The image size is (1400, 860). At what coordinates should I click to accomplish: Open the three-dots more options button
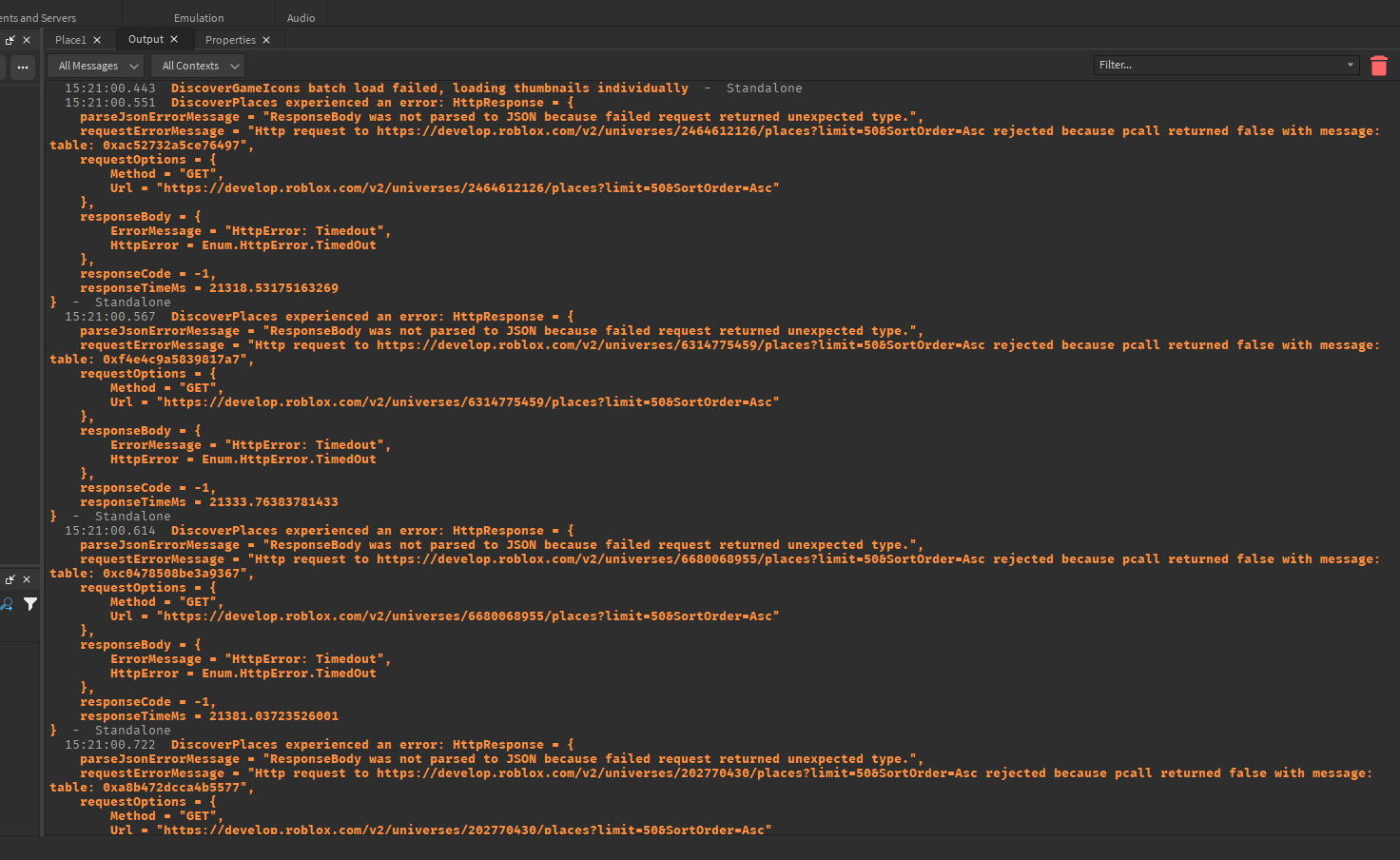(x=22, y=68)
